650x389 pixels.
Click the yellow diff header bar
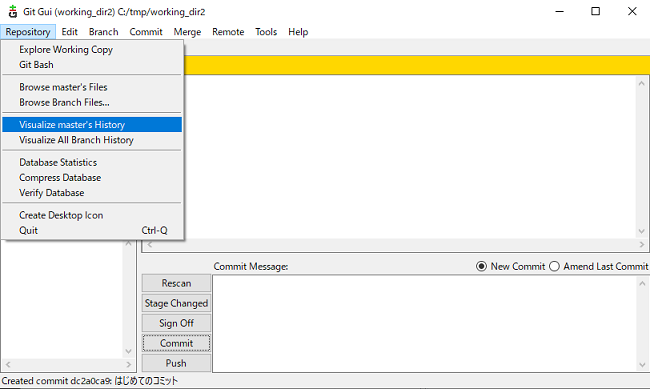click(417, 65)
